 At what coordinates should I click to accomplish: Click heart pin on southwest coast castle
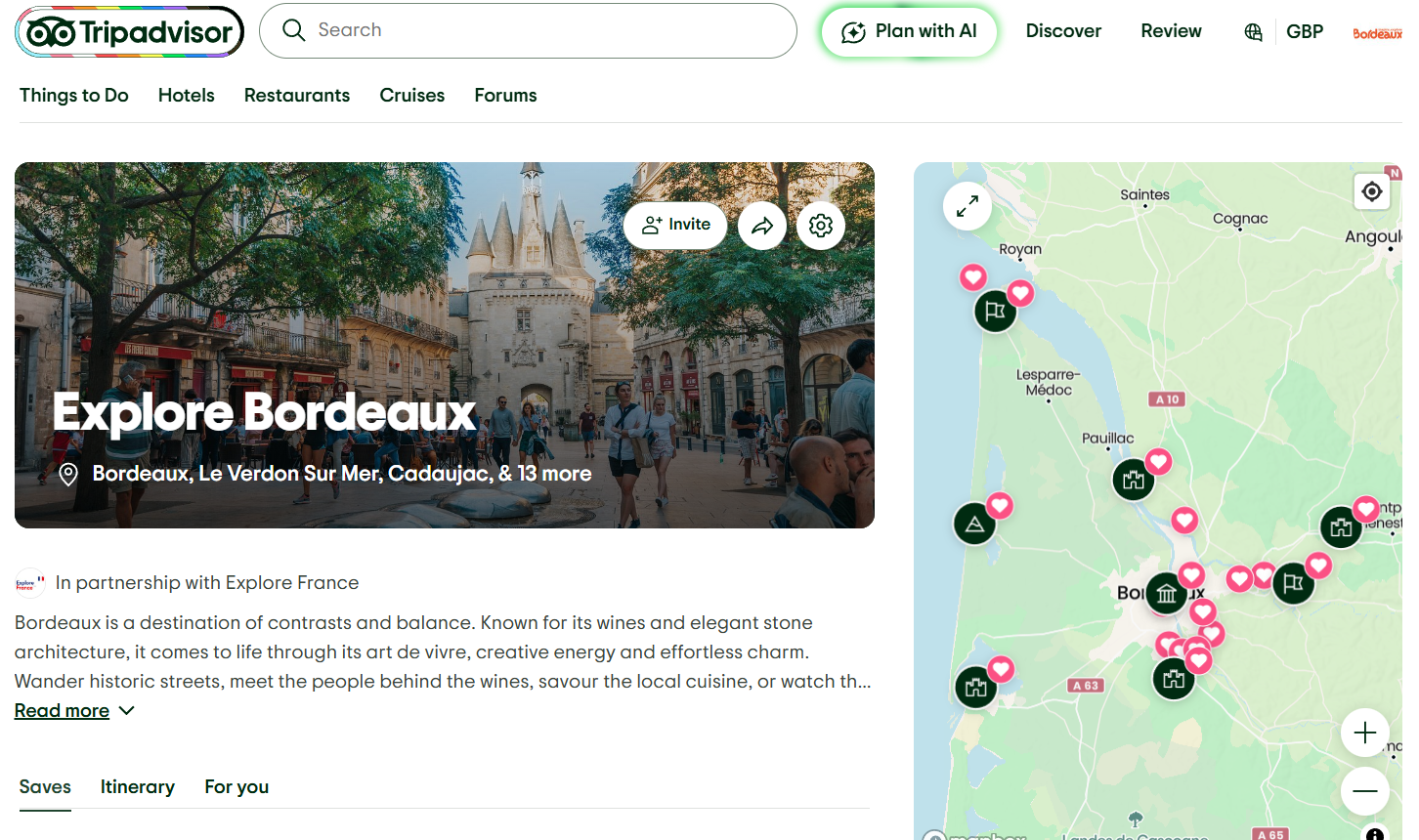1000,669
